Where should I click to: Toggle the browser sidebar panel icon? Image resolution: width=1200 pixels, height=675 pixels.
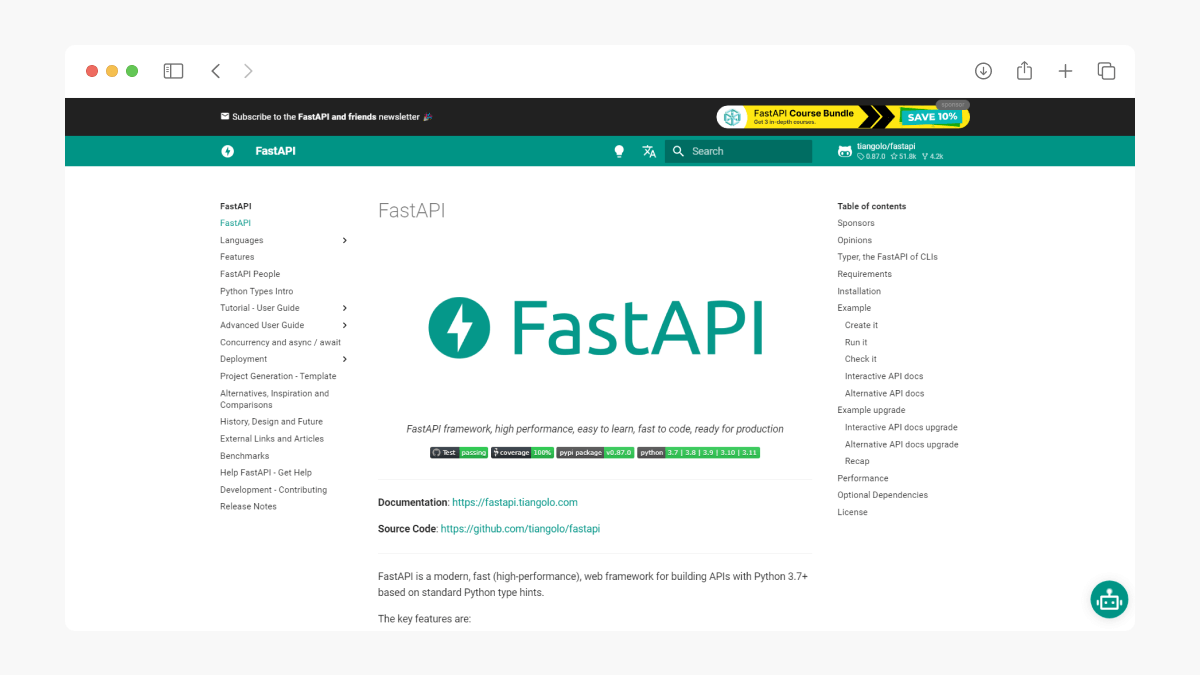pyautogui.click(x=174, y=71)
